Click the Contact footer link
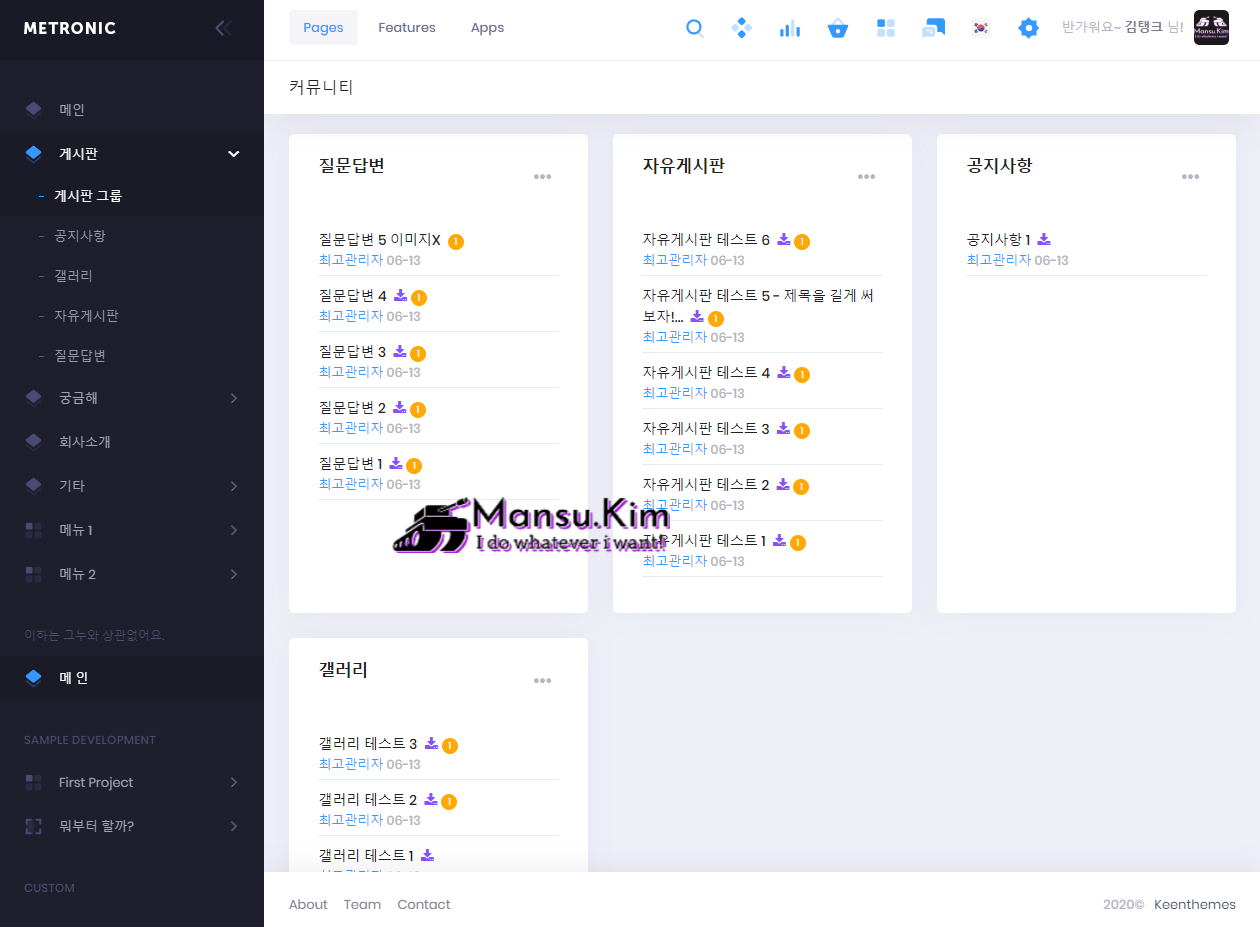This screenshot has height=927, width=1260. coord(424,904)
